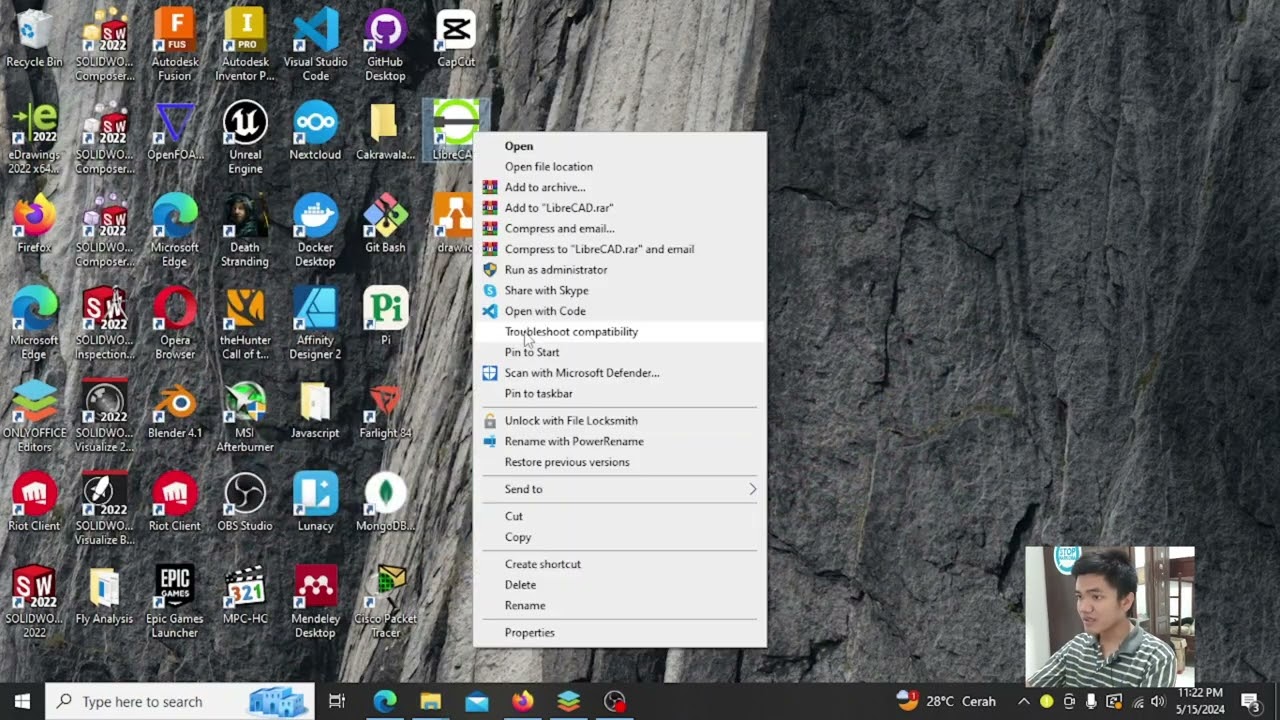Select the MongoDB Compass shortcut
This screenshot has width=1280, height=720.
[x=385, y=504]
